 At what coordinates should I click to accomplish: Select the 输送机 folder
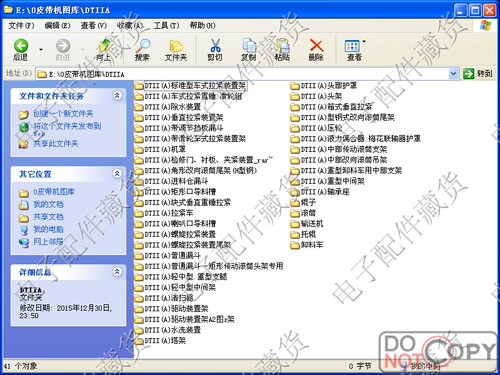[x=307, y=224]
